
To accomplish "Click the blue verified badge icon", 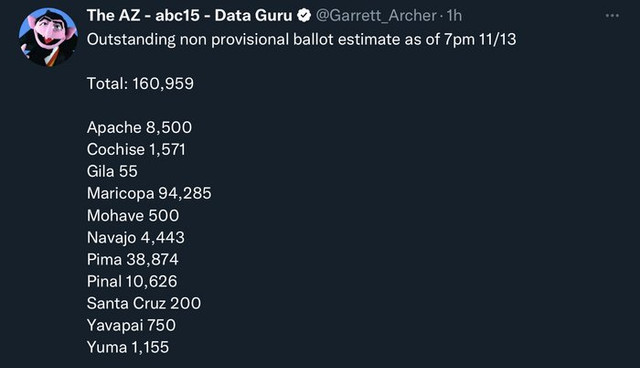I will (304, 16).
